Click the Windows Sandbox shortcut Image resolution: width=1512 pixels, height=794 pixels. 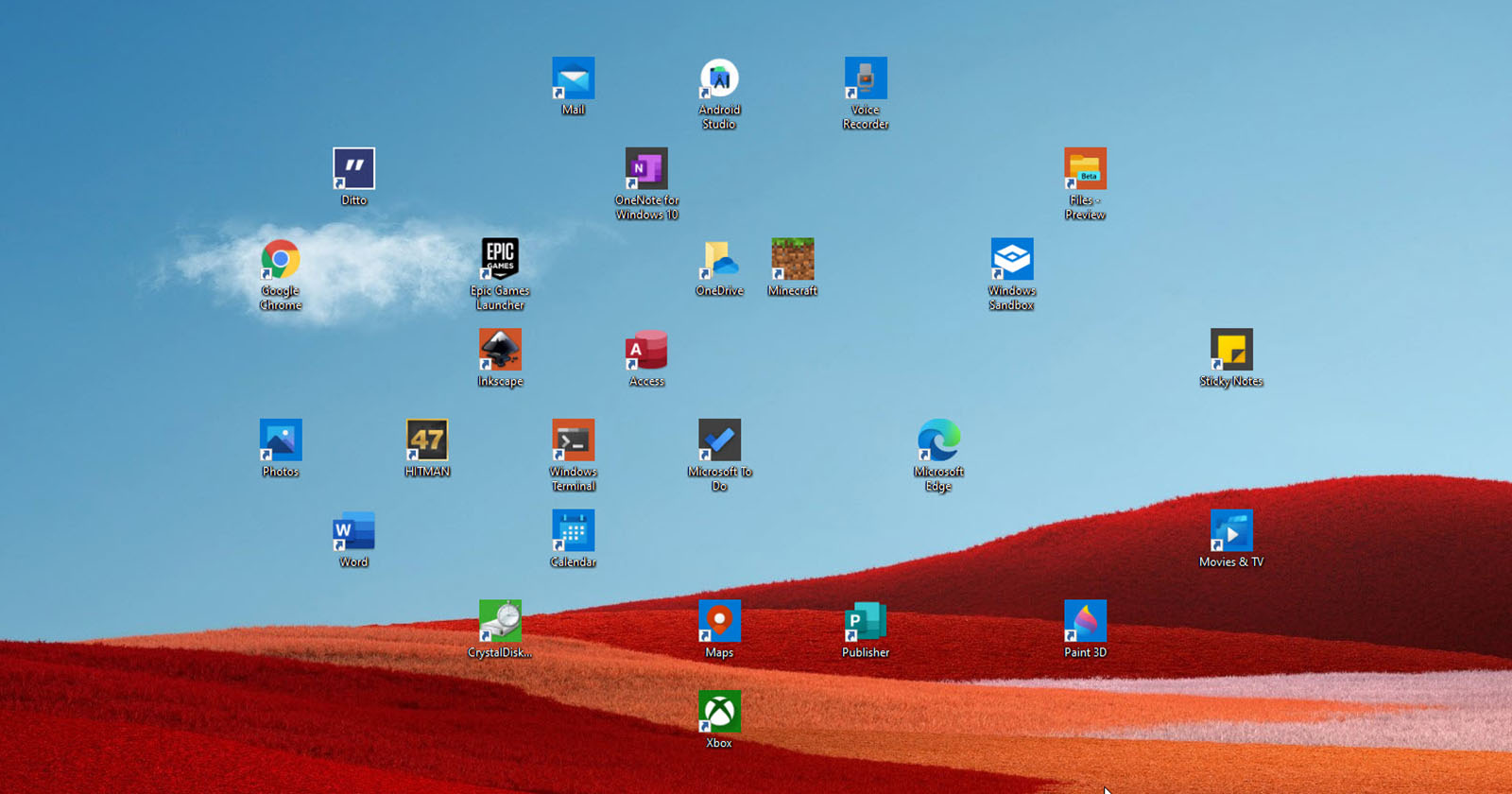[x=1012, y=259]
